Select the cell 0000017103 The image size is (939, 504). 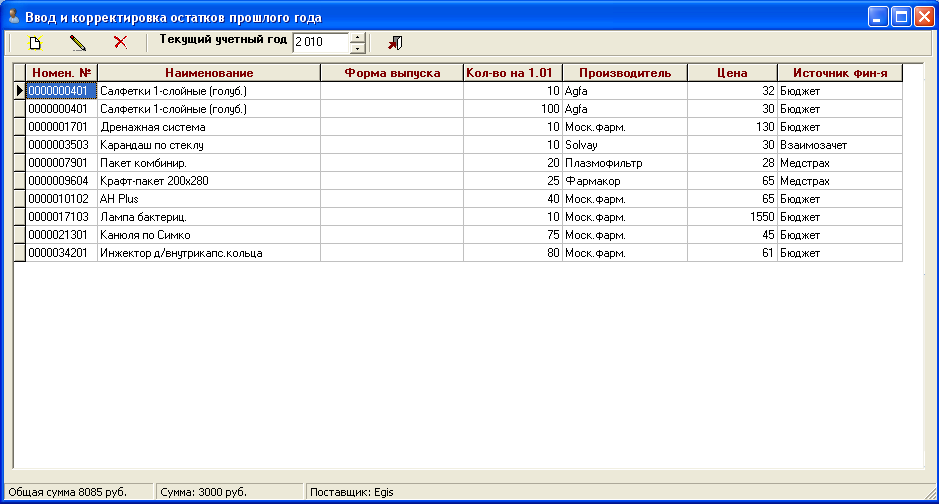pyautogui.click(x=62, y=217)
